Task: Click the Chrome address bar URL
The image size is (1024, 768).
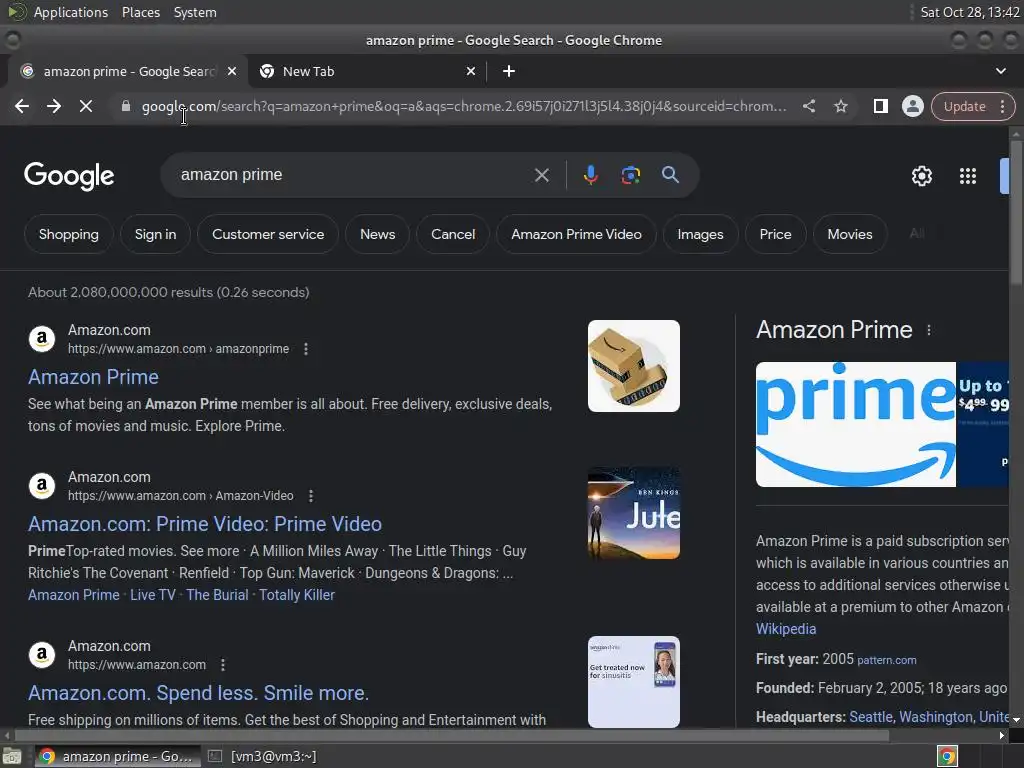Action: click(464, 106)
